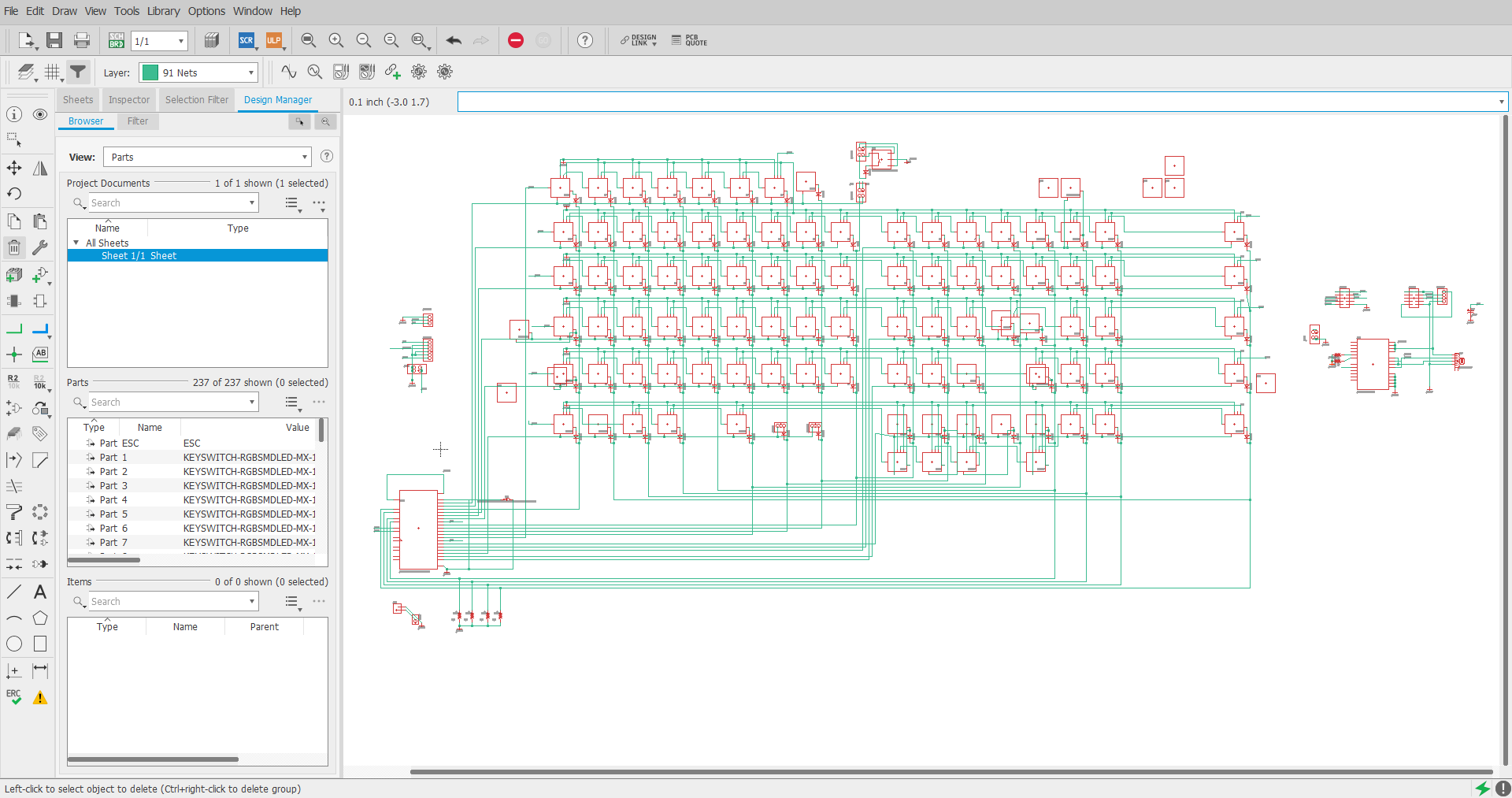The height and width of the screenshot is (798, 1512).
Task: Open the View Parts dropdown
Action: click(x=207, y=157)
